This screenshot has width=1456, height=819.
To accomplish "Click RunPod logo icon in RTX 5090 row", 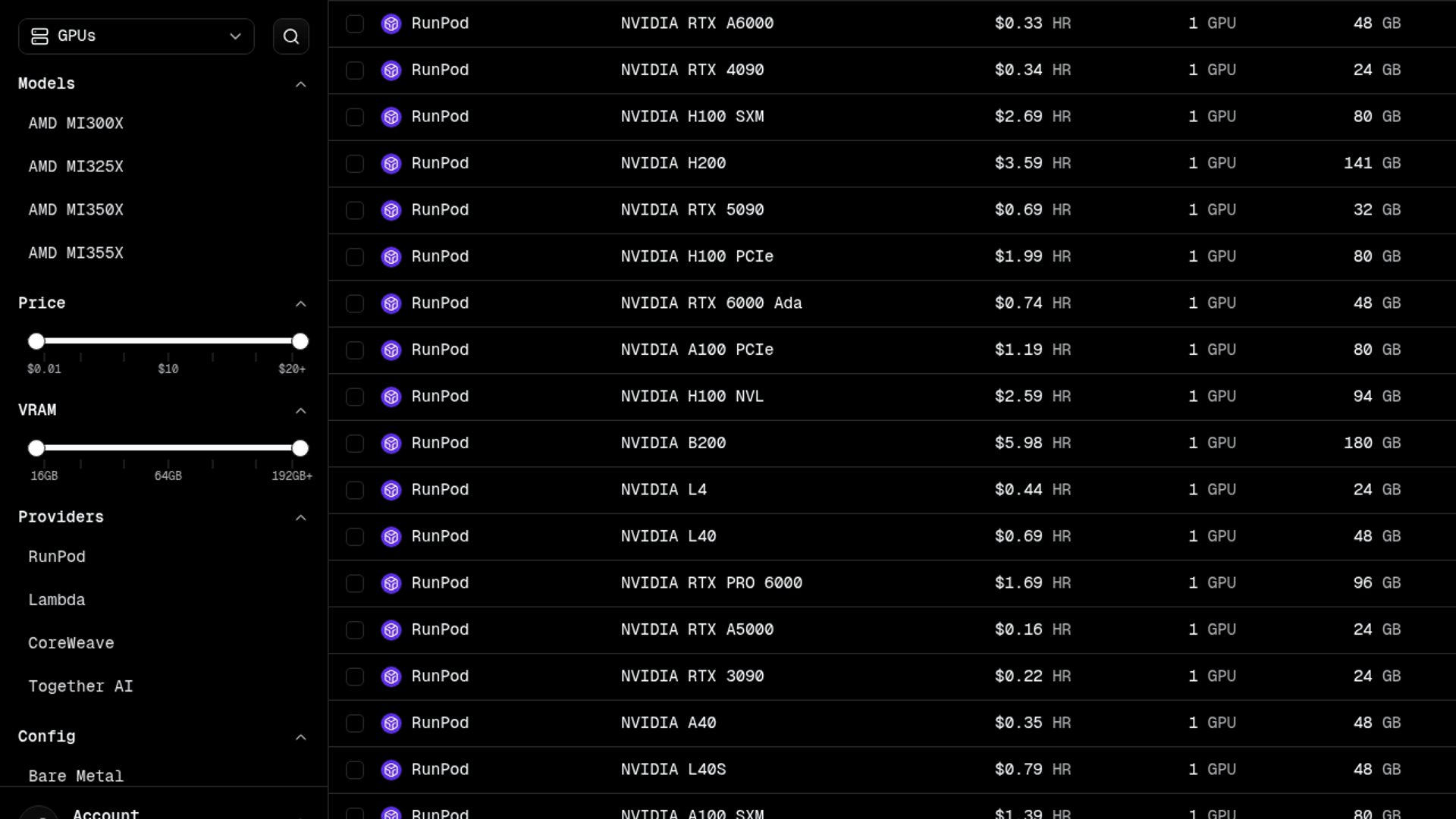I will [391, 210].
